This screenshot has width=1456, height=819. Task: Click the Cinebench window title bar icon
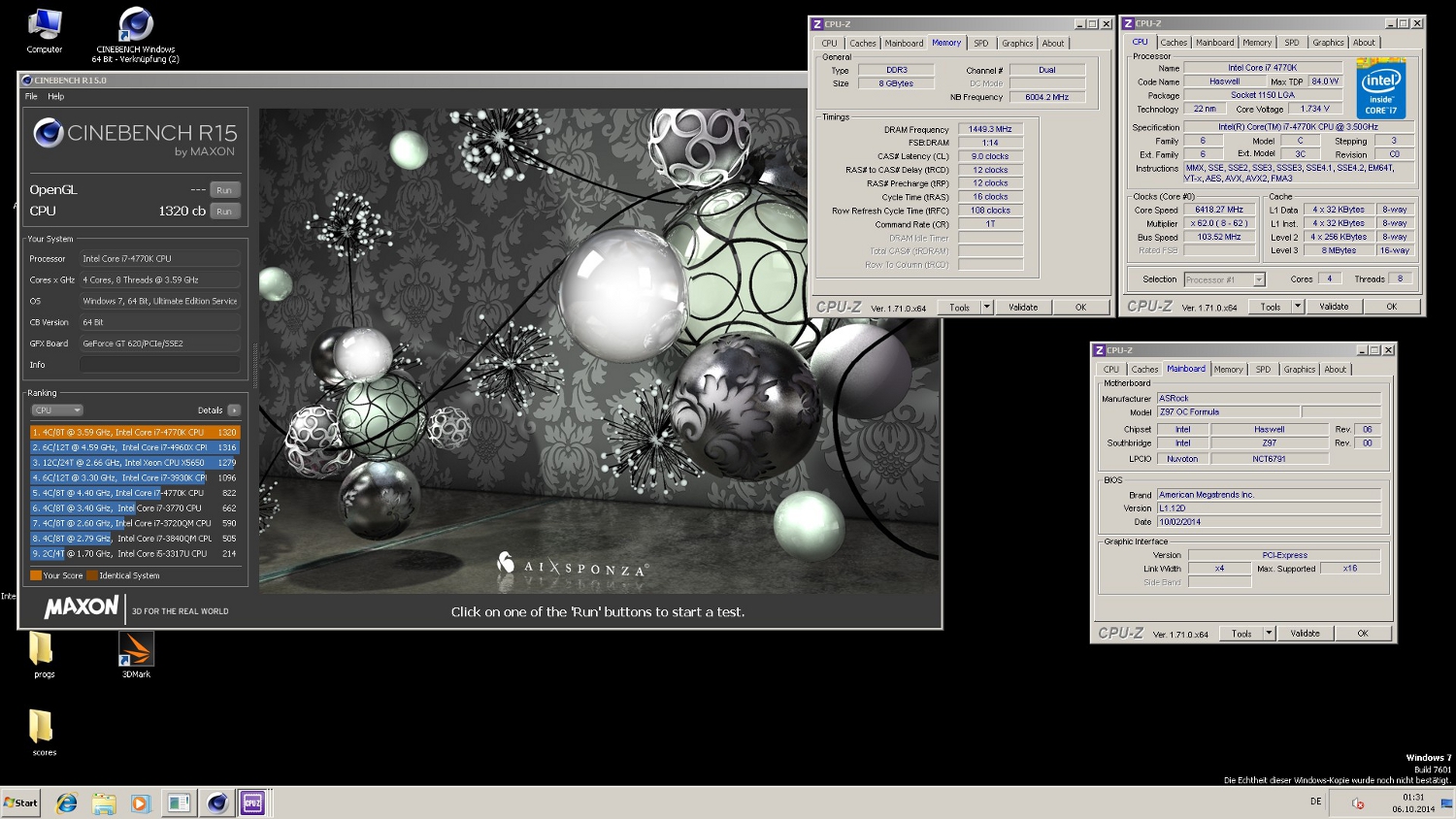pos(27,81)
